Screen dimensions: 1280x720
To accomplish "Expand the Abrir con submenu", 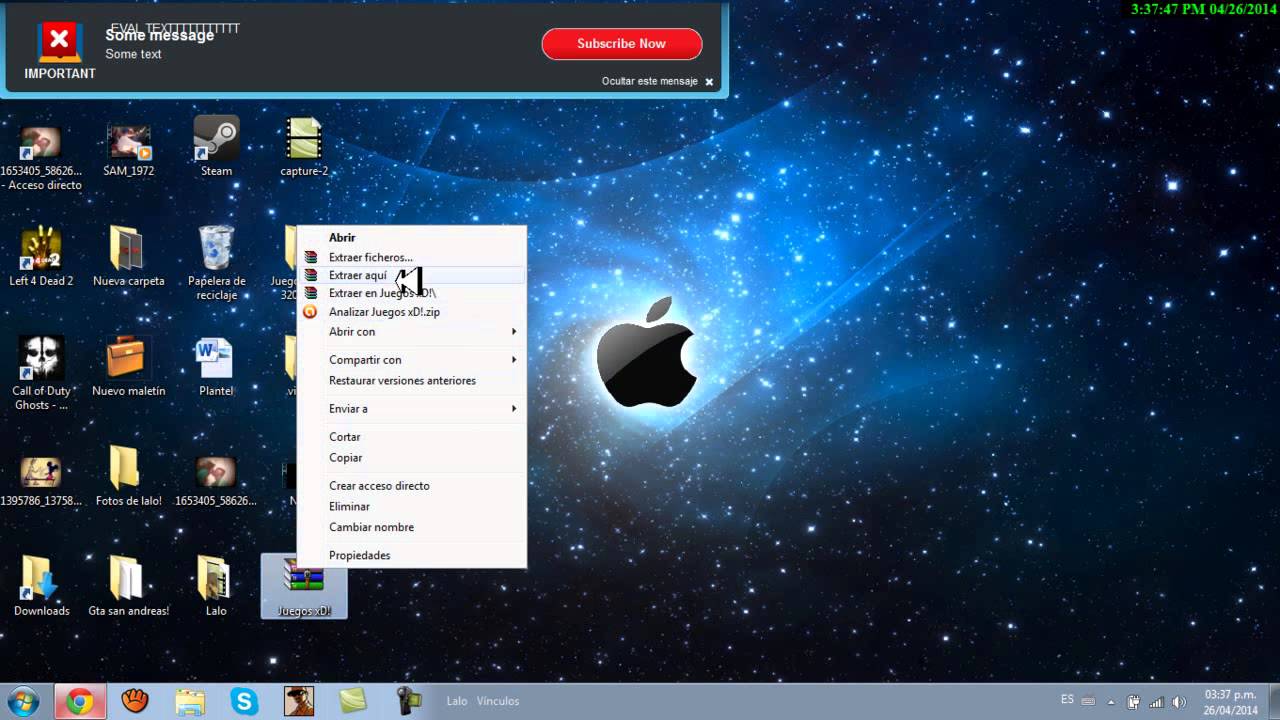I will point(412,331).
